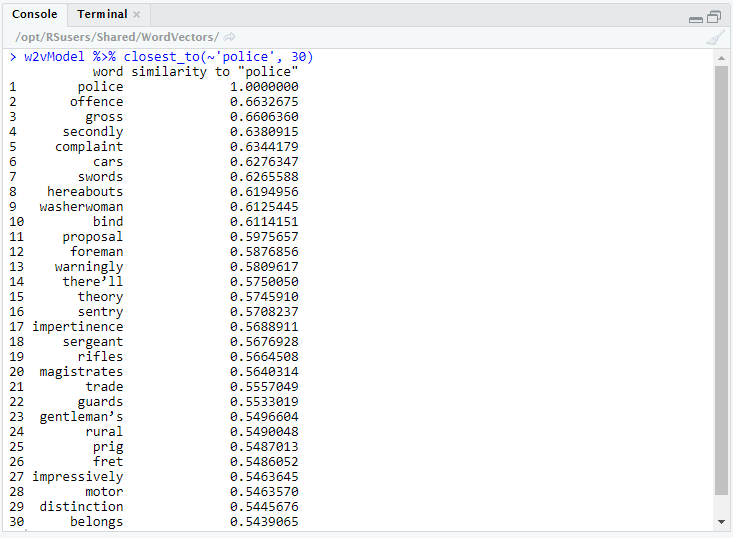733x538 pixels.
Task: Click the word 'washerwoman' in output
Action: (82, 207)
